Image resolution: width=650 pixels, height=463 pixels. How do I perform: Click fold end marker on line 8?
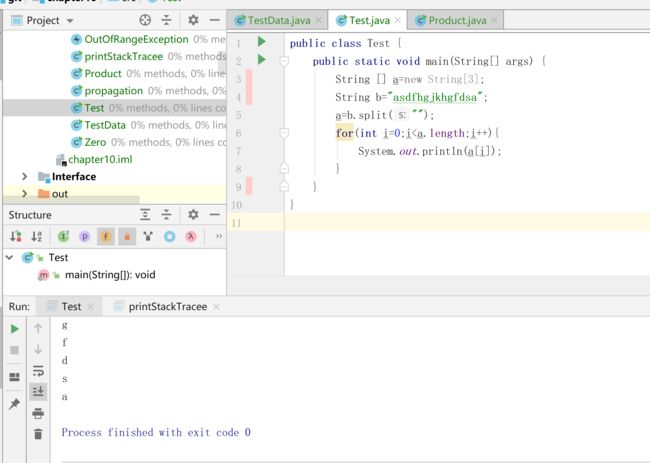tap(284, 168)
